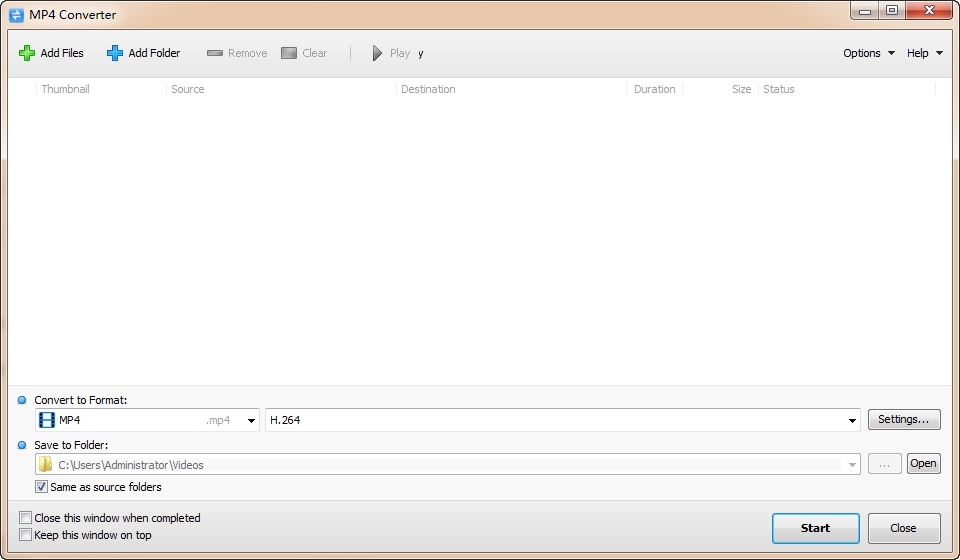Viewport: 960px width, 560px height.
Task: Enable Close this window when completed
Action: point(25,518)
